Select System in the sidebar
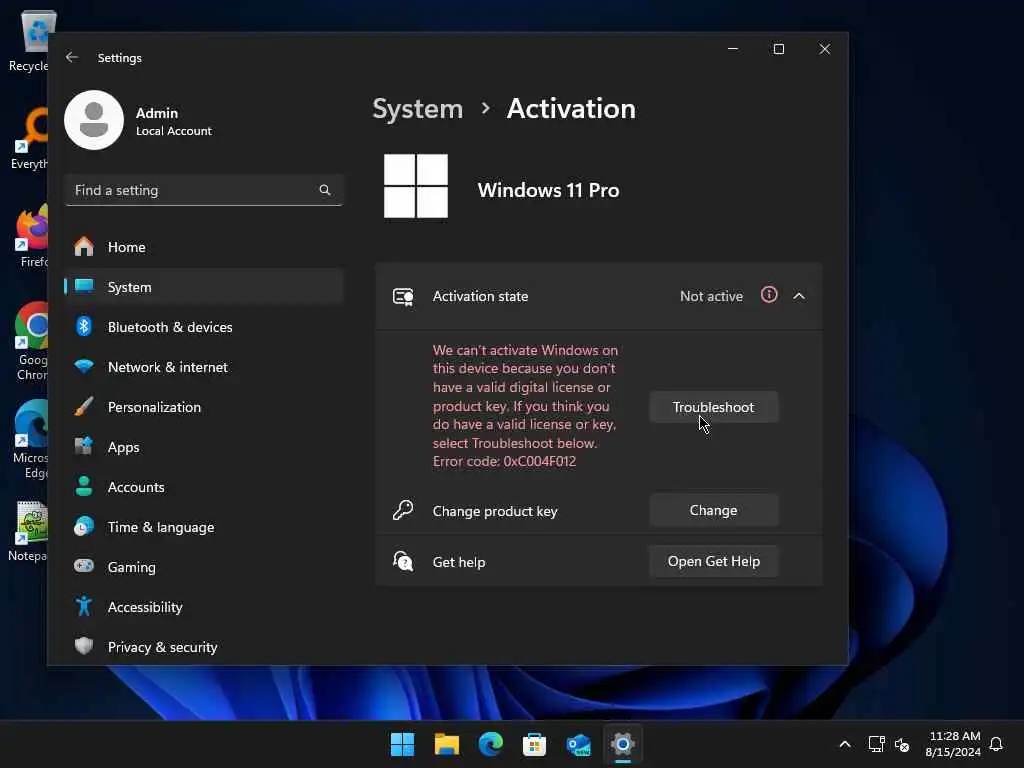1024x768 pixels. [204, 287]
